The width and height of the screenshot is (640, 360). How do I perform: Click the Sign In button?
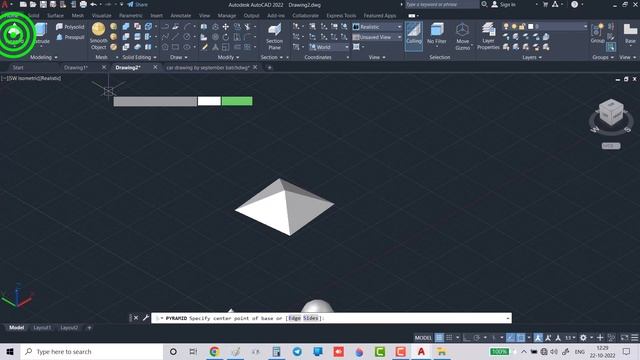click(503, 4)
